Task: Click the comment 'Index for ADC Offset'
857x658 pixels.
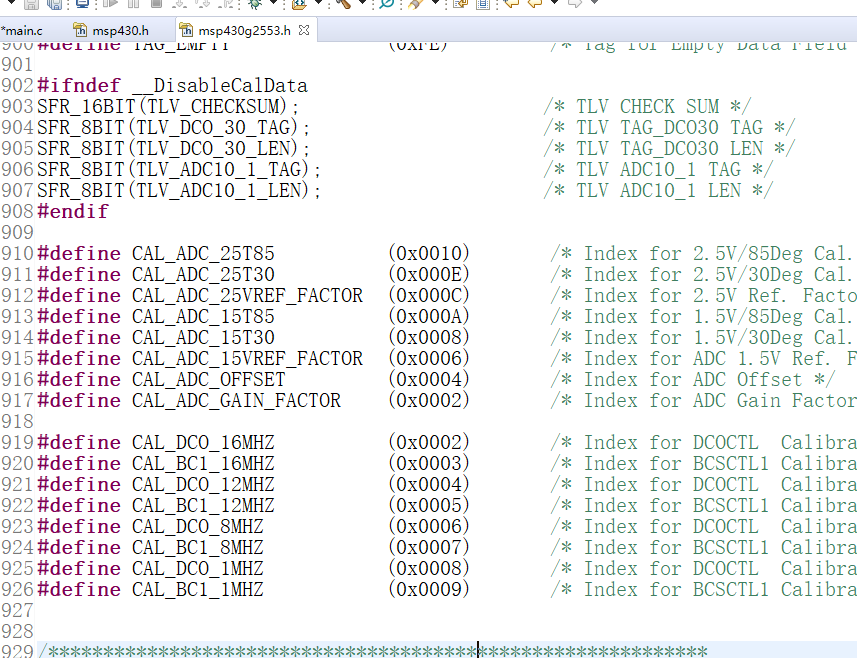Action: pyautogui.click(x=694, y=380)
